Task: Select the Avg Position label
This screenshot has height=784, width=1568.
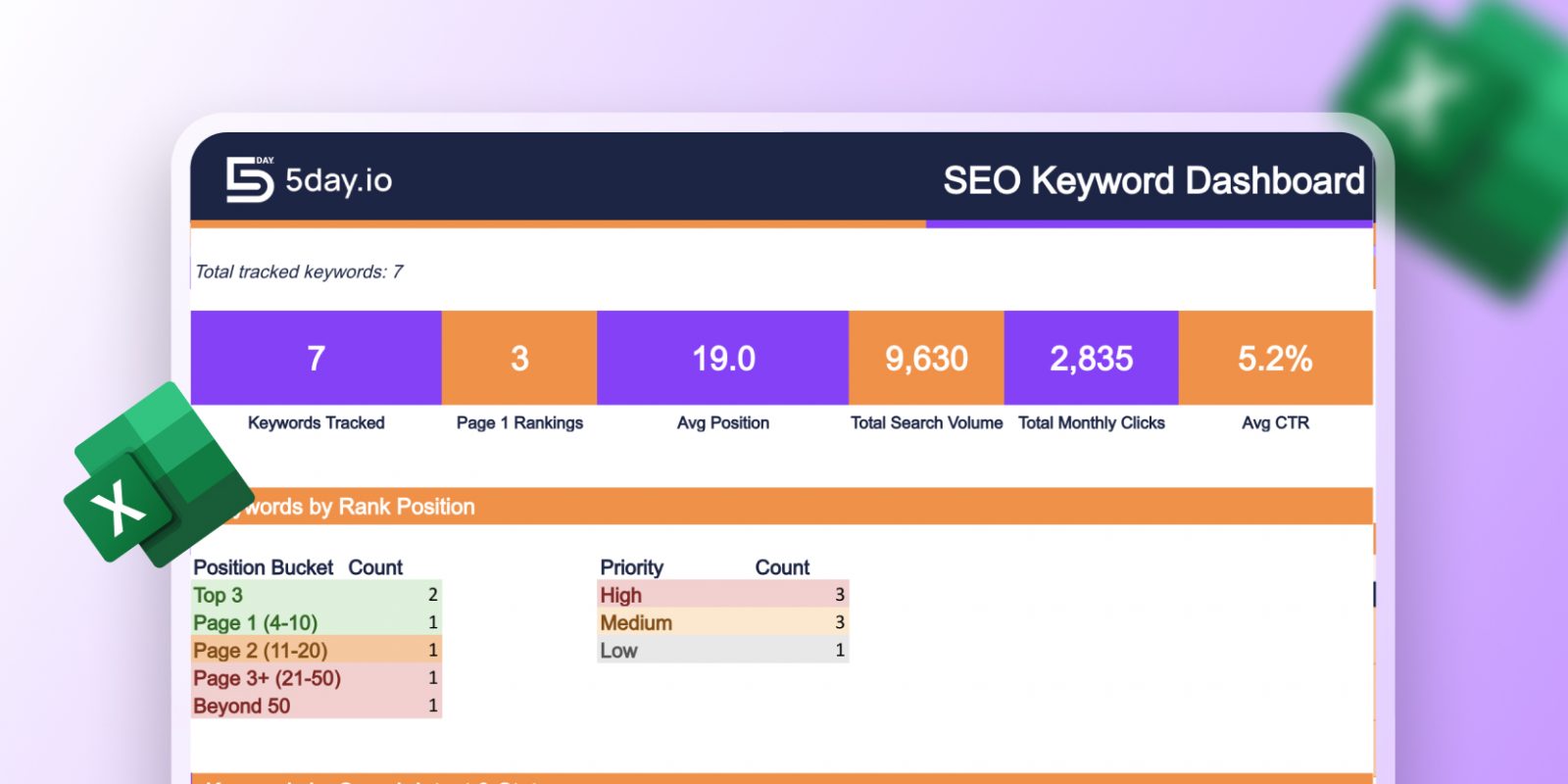Action: pos(723,422)
